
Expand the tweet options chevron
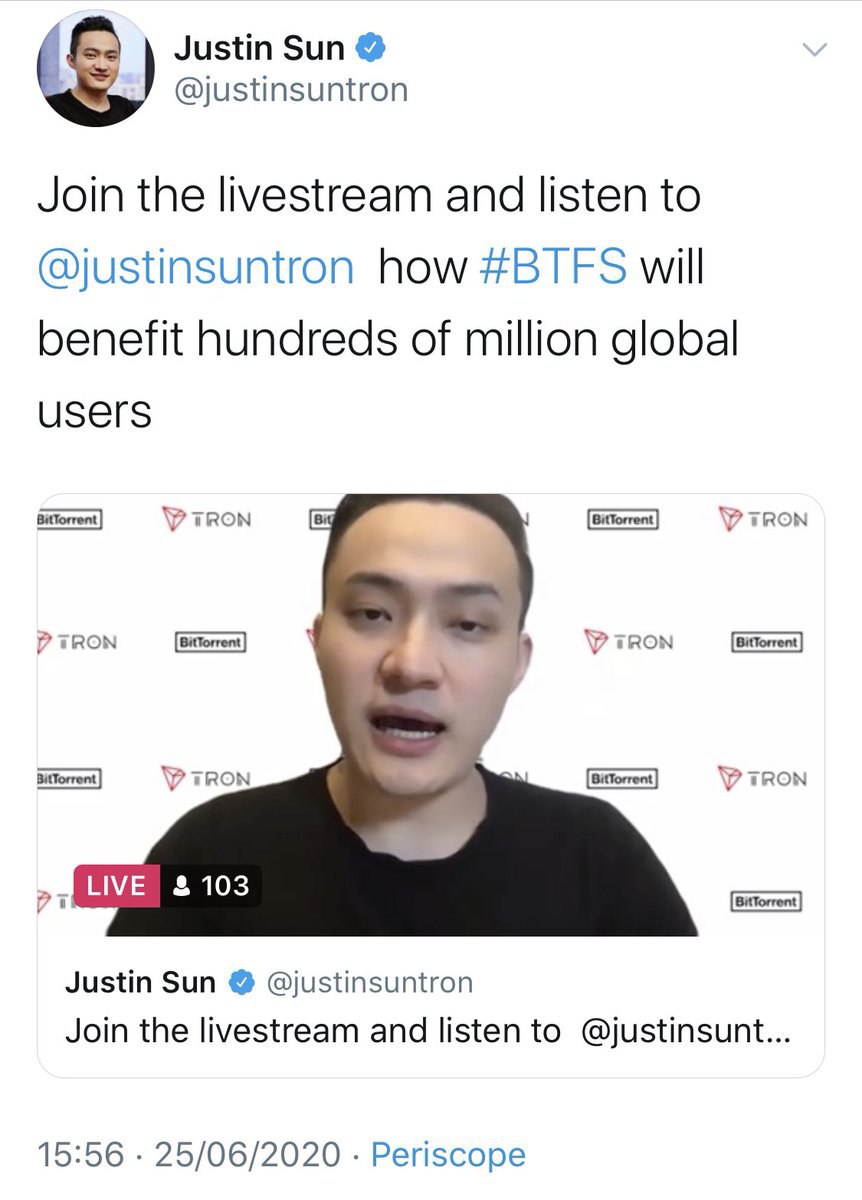[x=816, y=50]
